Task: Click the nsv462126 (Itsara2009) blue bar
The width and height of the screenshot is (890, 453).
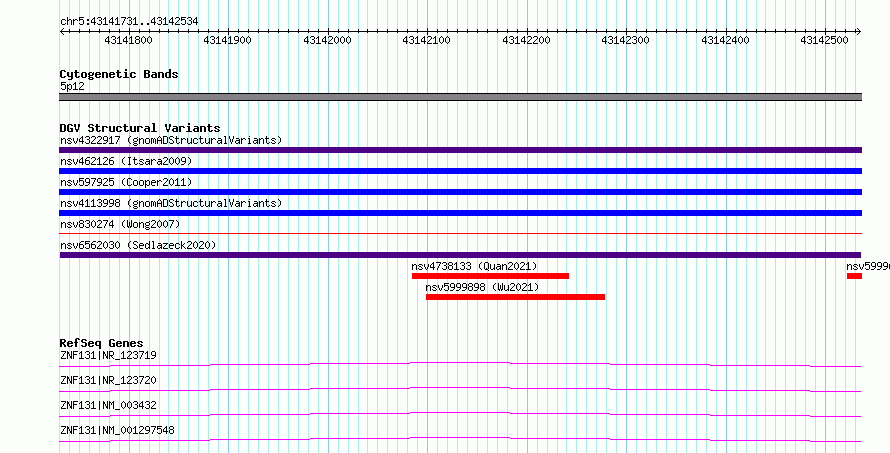Action: click(460, 171)
